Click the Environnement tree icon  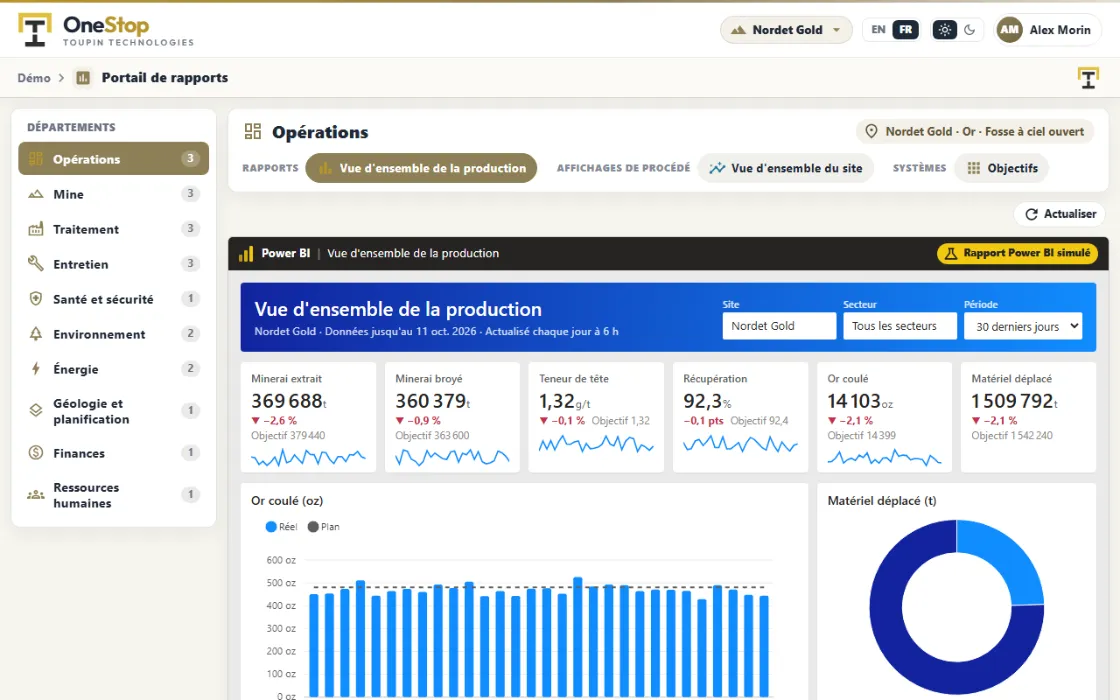pos(36,334)
